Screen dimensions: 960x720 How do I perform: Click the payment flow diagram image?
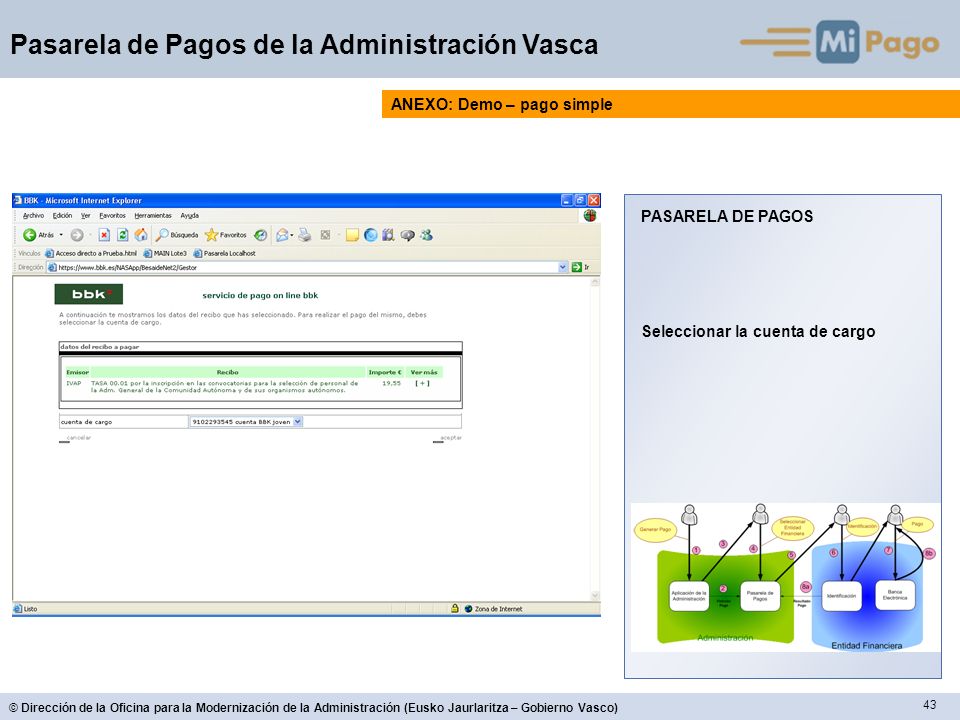786,577
